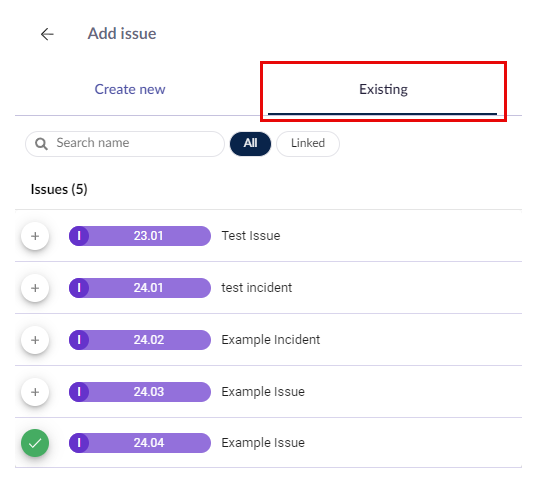Click the magnifier icon in search field
Viewport: 536px width, 491px height.
pyautogui.click(x=41, y=144)
